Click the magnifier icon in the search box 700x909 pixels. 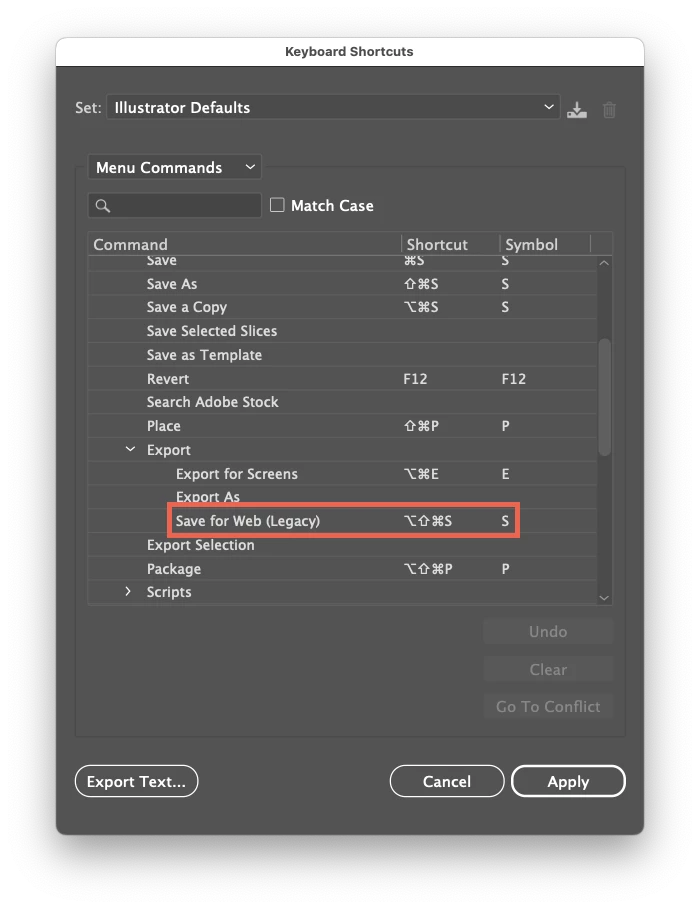[x=103, y=206]
